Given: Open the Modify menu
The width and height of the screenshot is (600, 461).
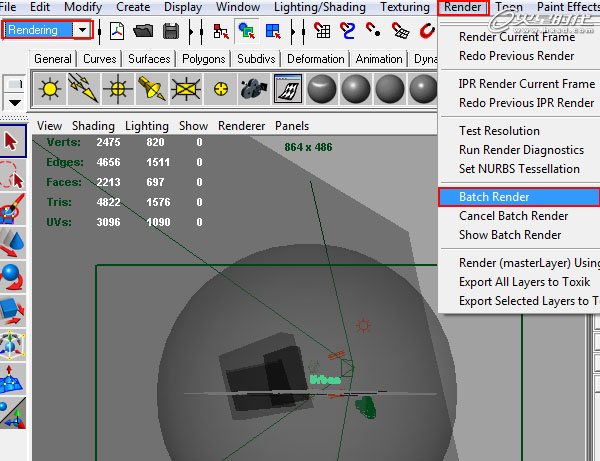Looking at the screenshot, I should (83, 7).
